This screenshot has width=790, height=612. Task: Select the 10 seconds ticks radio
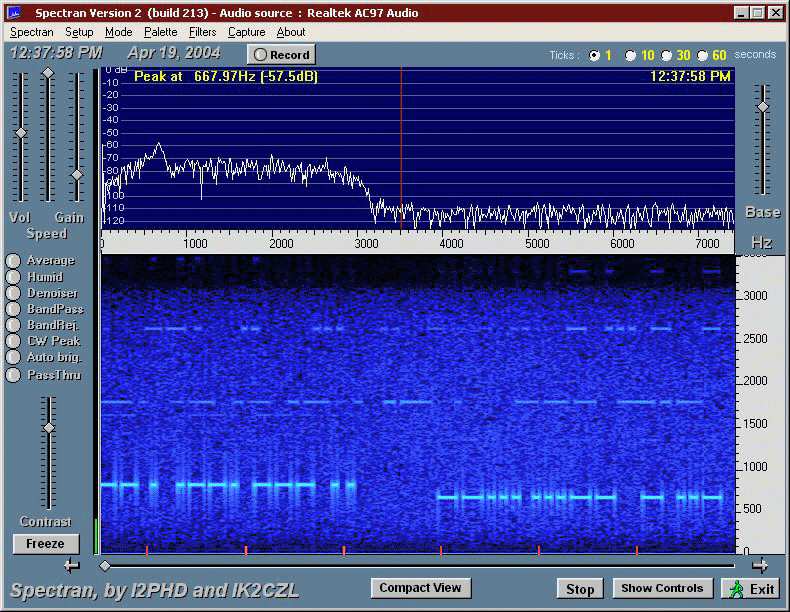coord(631,55)
